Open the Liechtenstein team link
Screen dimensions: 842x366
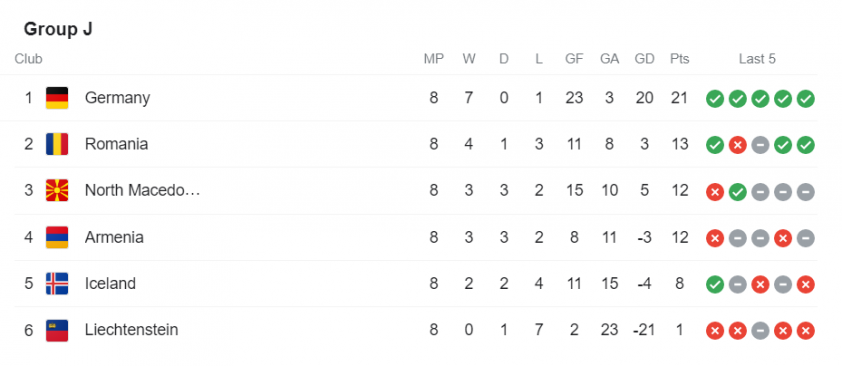click(x=132, y=330)
